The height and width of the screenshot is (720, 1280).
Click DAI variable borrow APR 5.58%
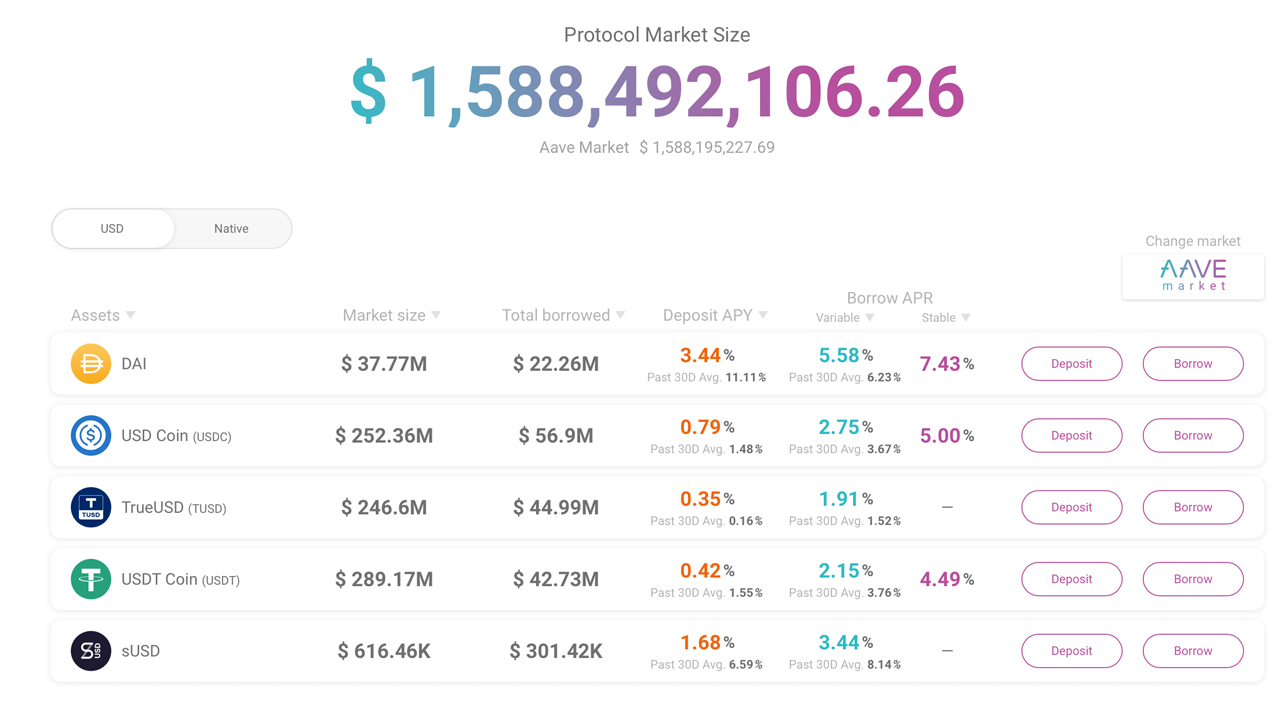(845, 355)
